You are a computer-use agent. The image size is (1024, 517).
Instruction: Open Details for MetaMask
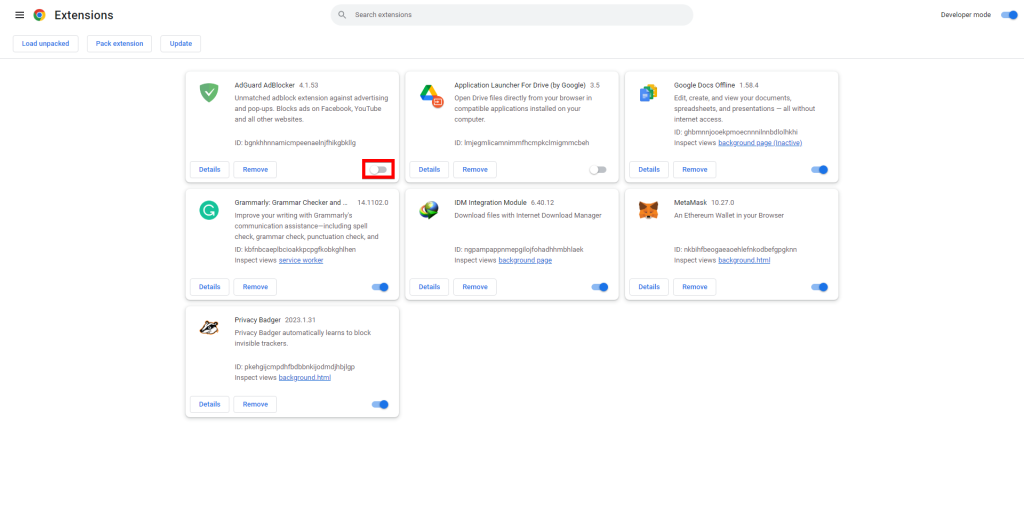click(649, 287)
